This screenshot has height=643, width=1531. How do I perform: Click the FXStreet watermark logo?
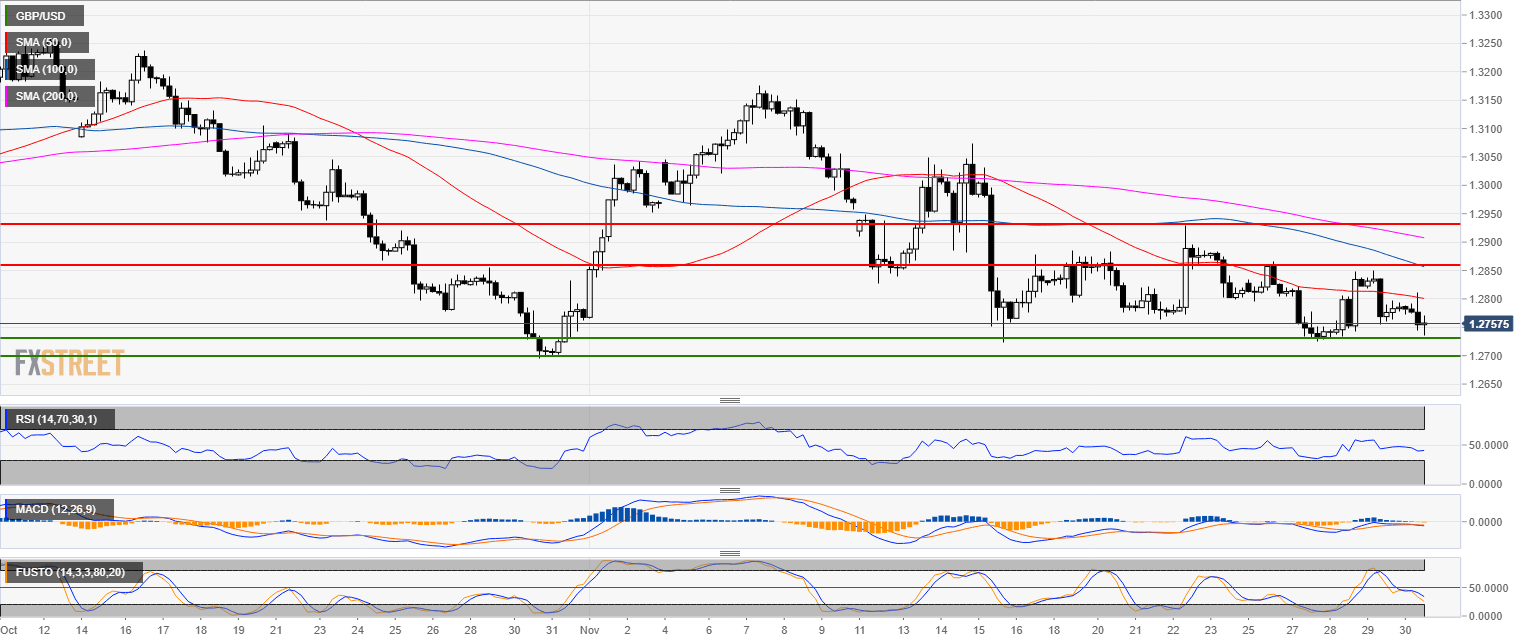tap(70, 363)
